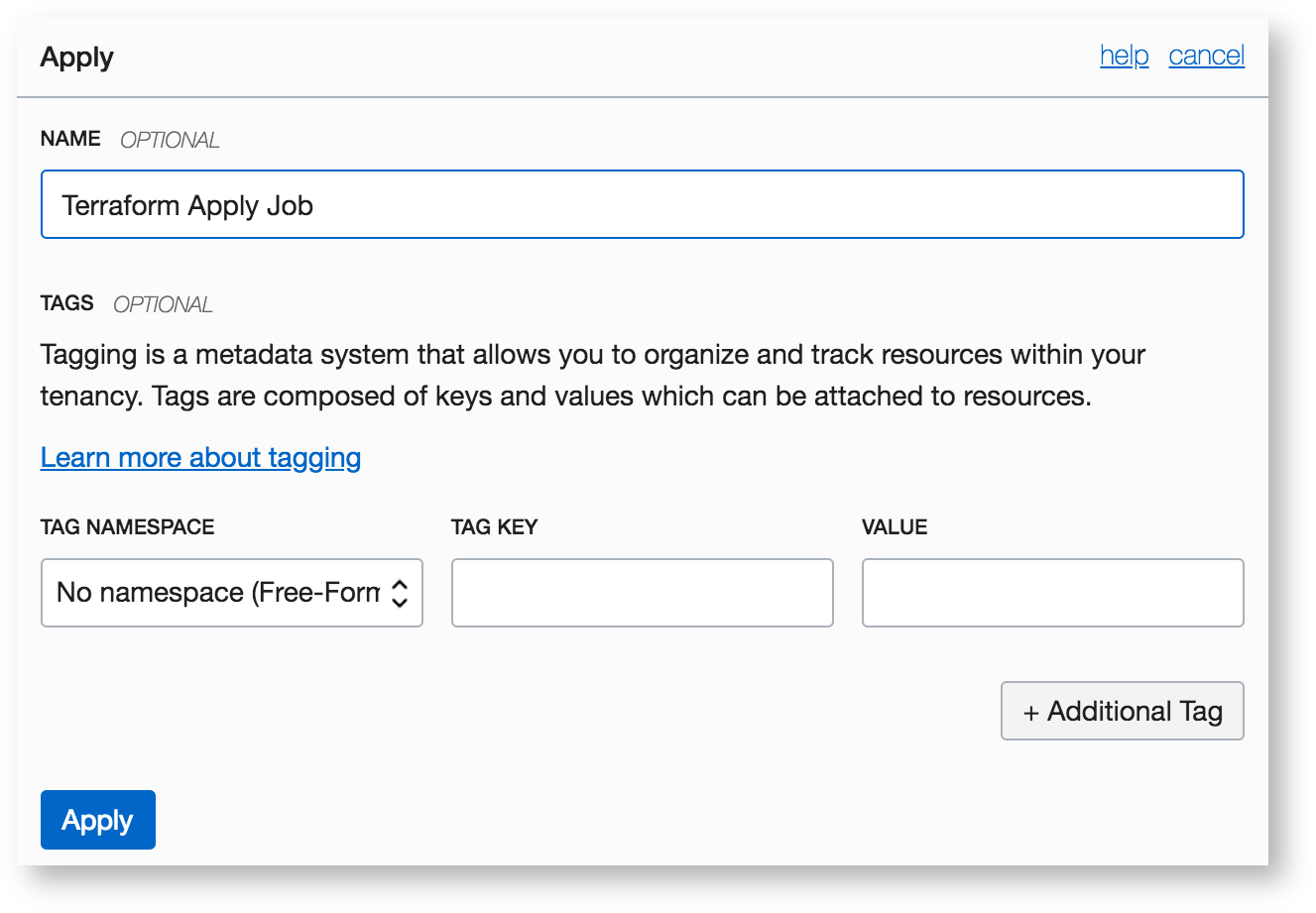The width and height of the screenshot is (1316, 913).
Task: Click the Tag Key input field
Action: click(642, 593)
